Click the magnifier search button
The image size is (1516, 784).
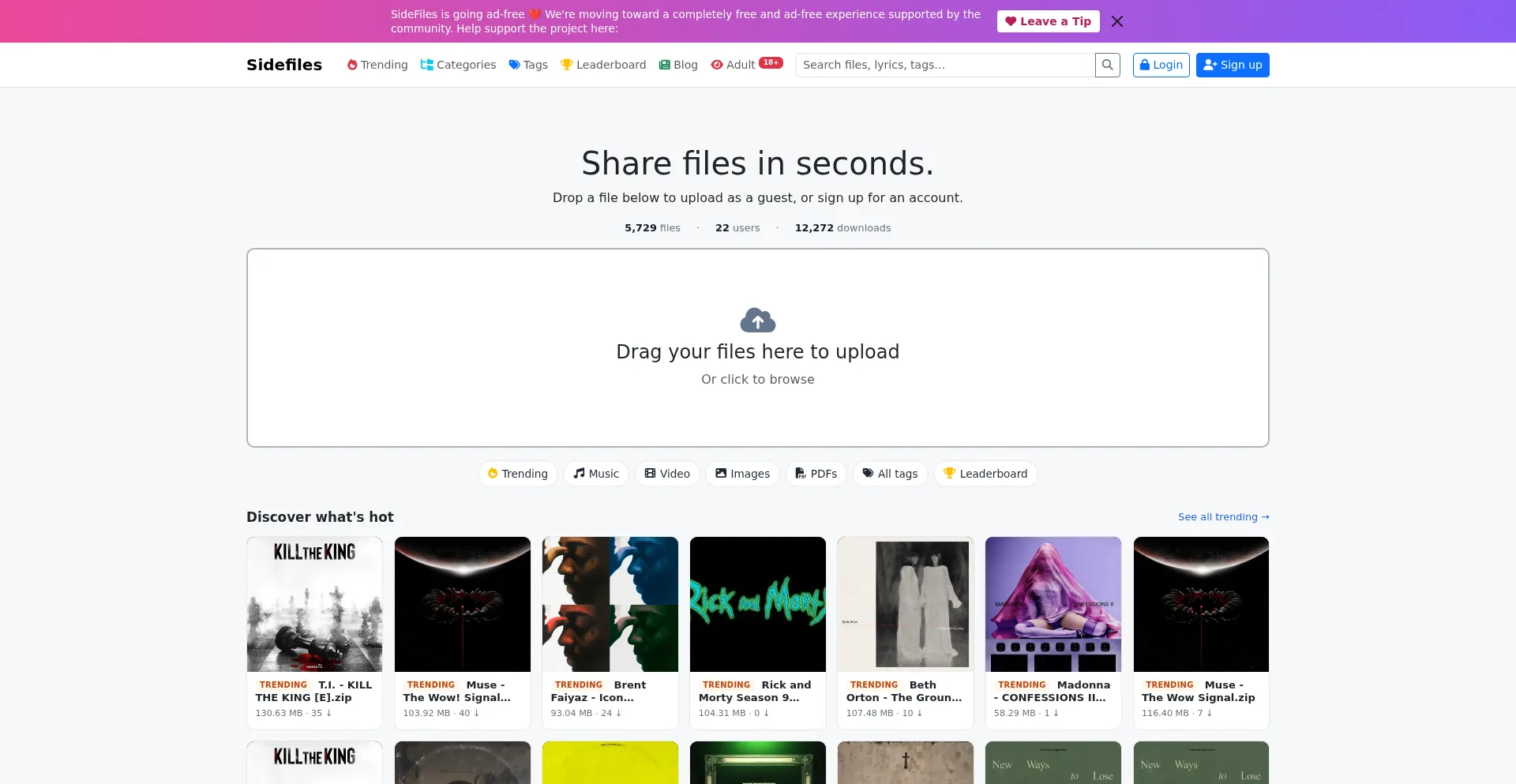tap(1108, 65)
